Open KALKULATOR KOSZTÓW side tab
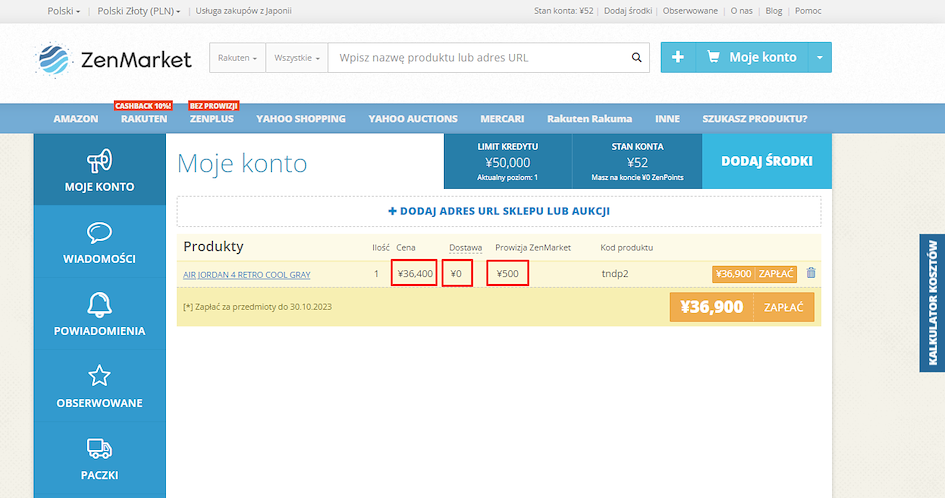 pyautogui.click(x=932, y=303)
